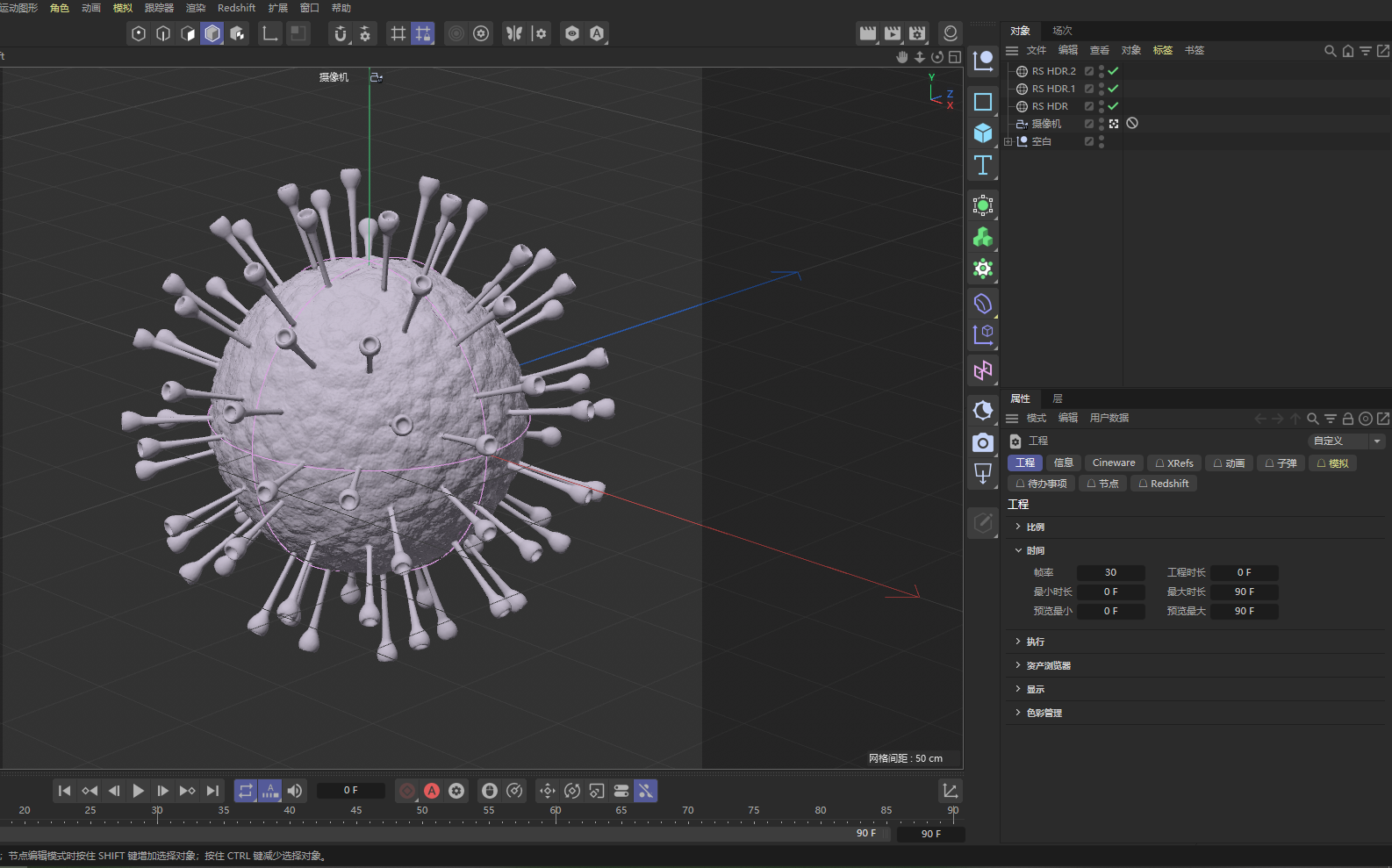Click the 帧率 field showing 30
The width and height of the screenshot is (1392, 868).
pos(1110,572)
